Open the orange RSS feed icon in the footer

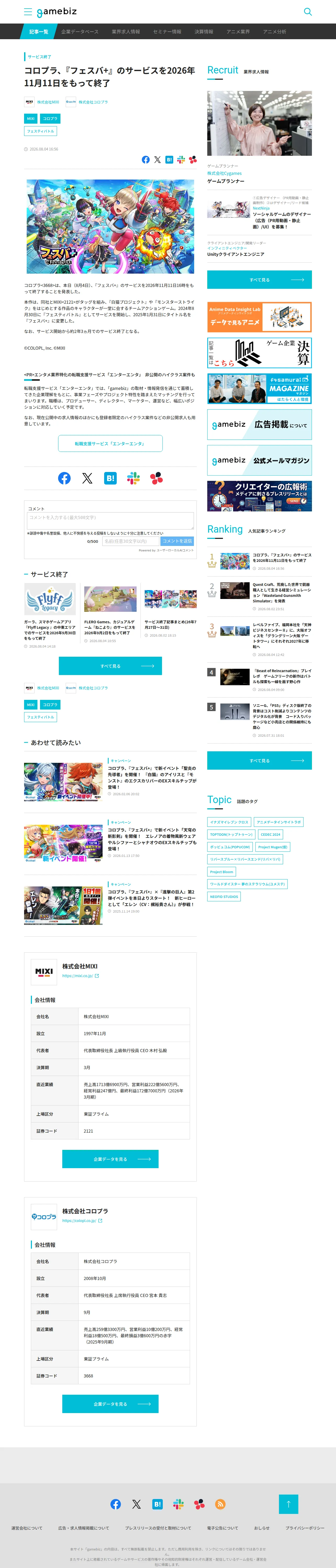tap(220, 1504)
